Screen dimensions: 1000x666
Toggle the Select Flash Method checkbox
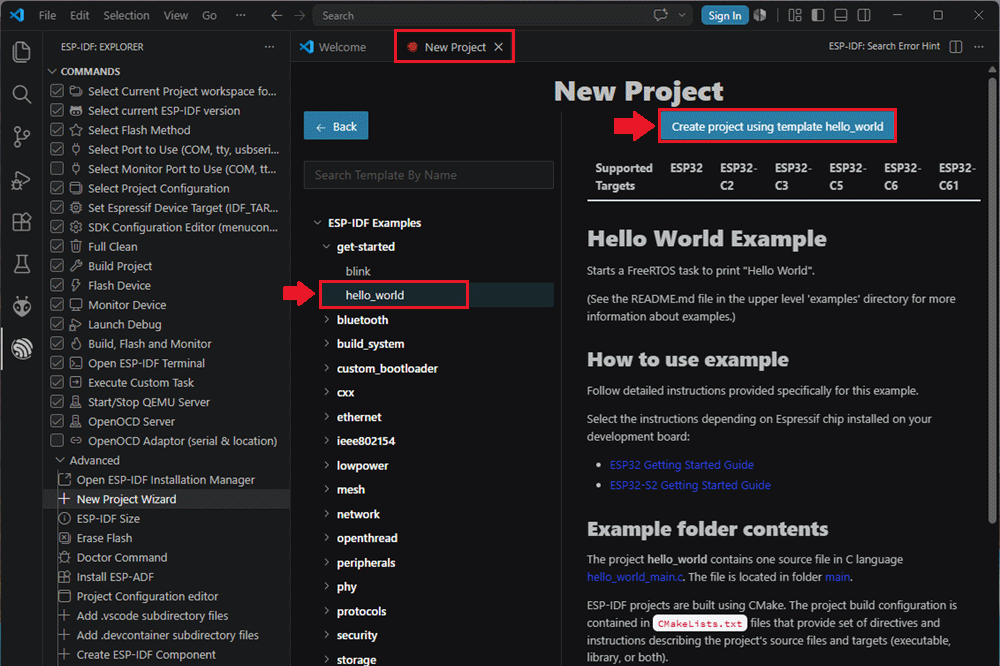pyautogui.click(x=57, y=130)
